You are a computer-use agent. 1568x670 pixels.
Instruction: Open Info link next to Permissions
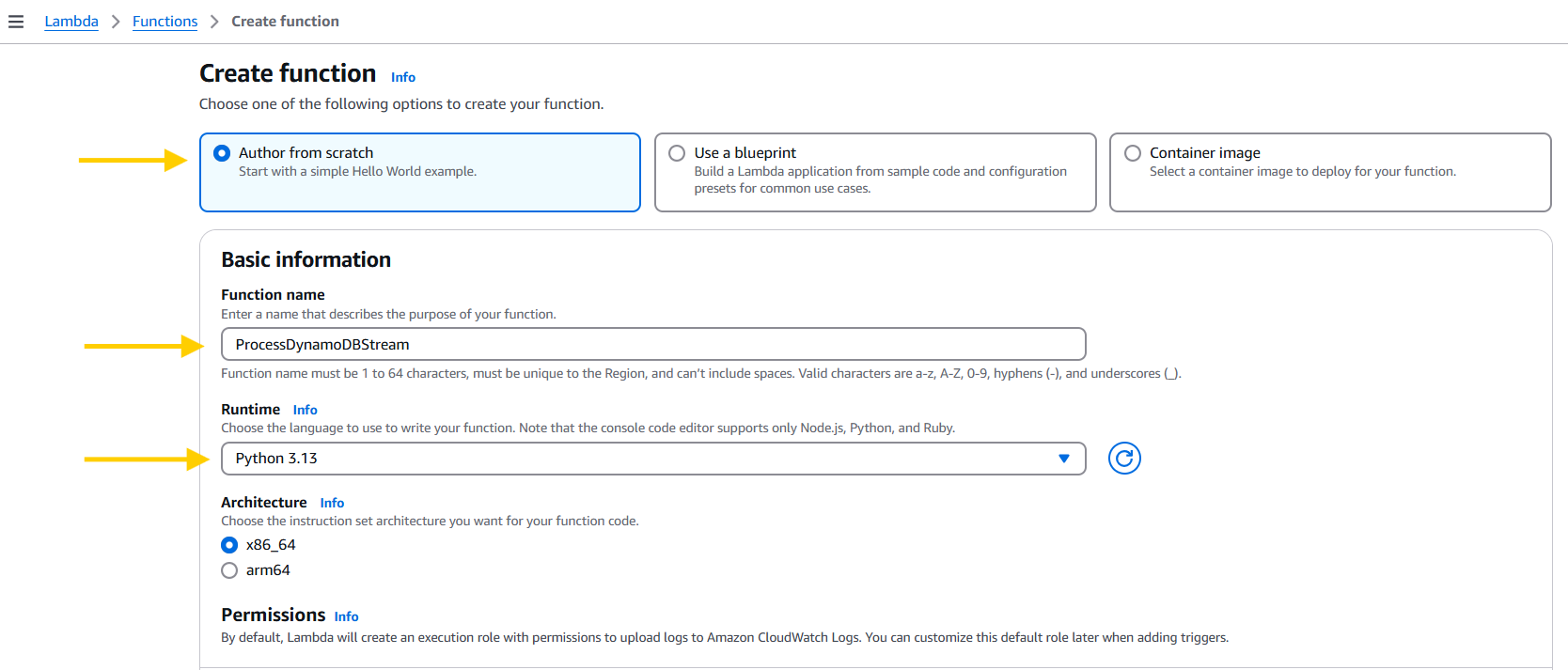coord(346,616)
